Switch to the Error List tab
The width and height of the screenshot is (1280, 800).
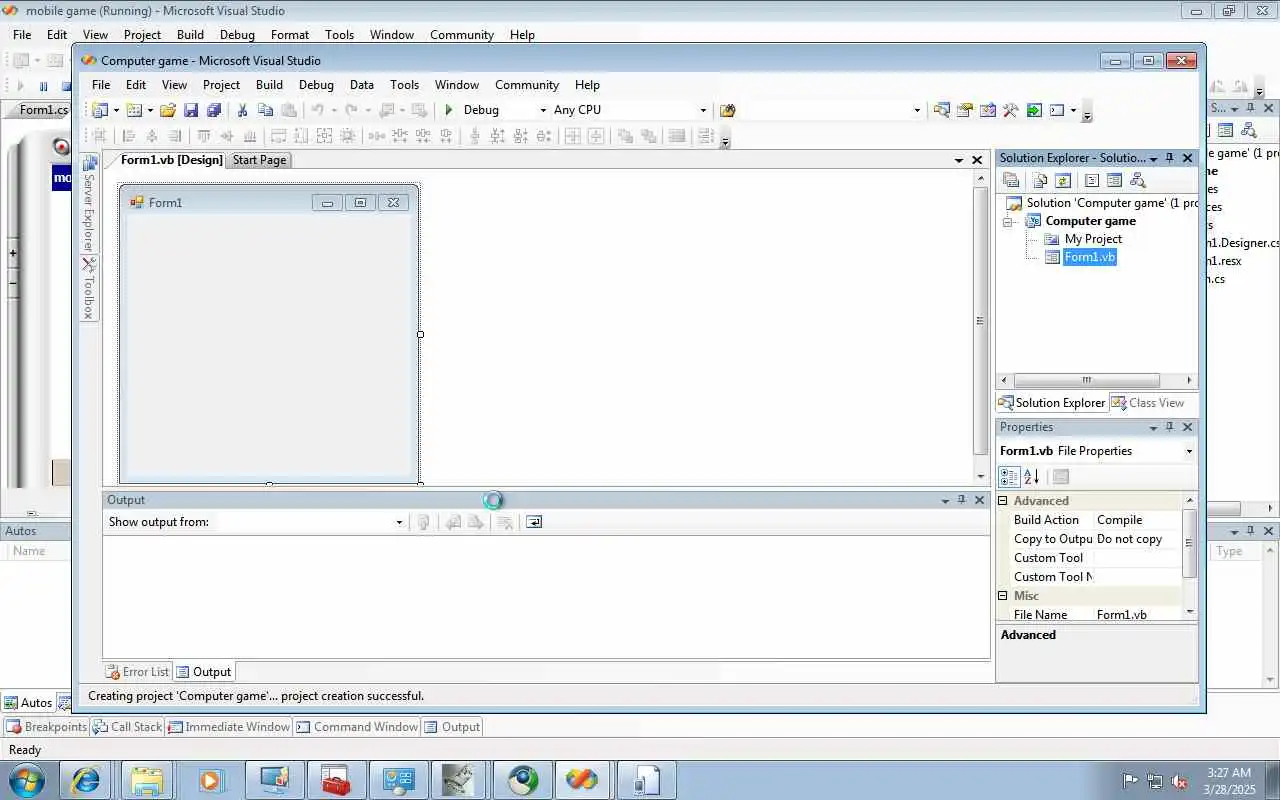(138, 672)
